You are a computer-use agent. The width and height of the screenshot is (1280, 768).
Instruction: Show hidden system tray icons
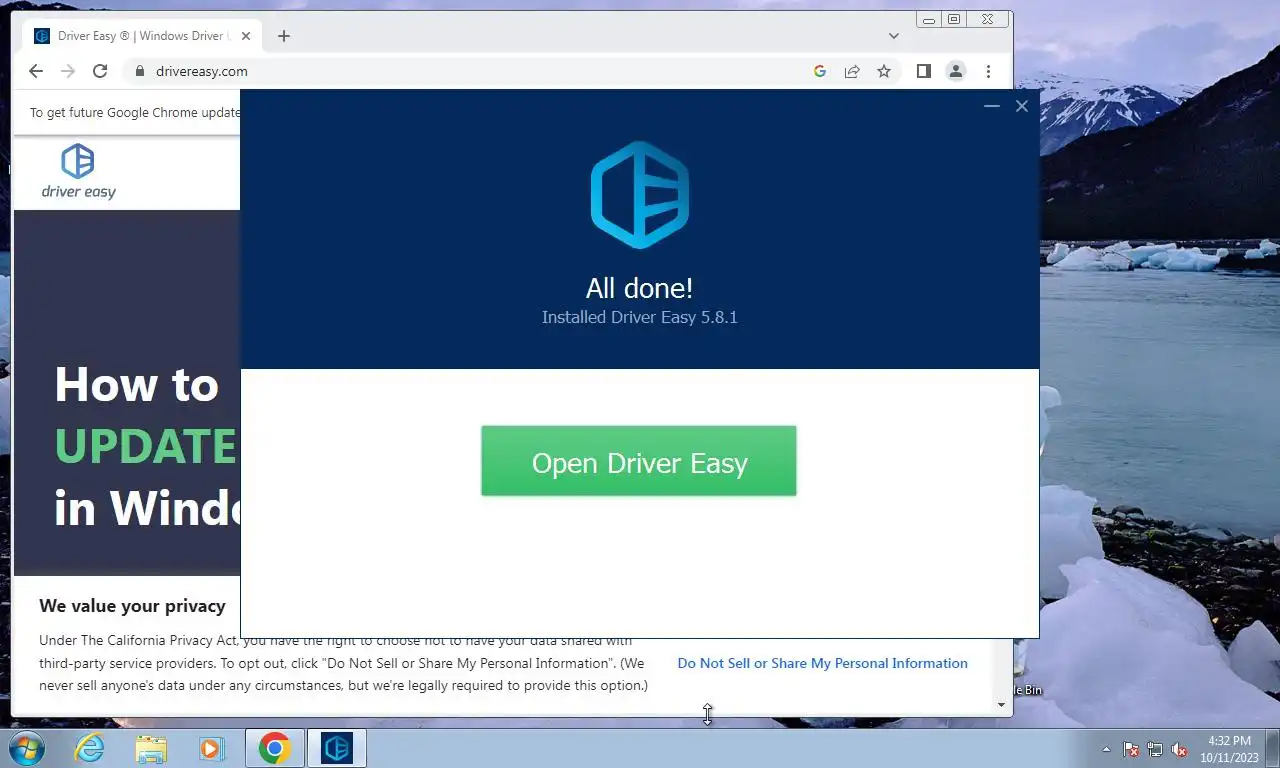1106,749
